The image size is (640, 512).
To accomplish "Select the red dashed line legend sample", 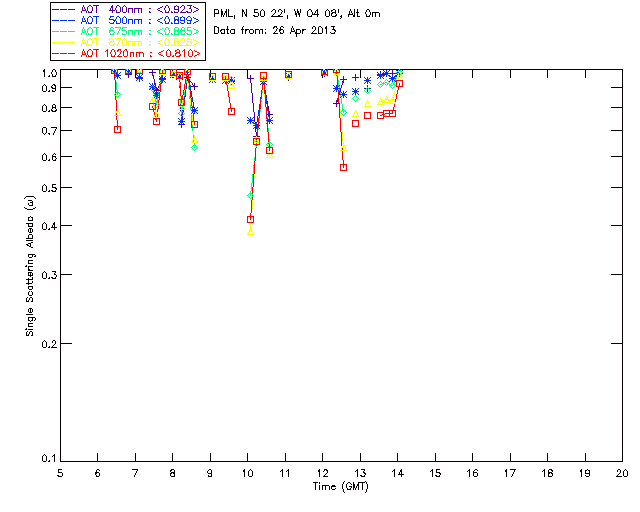I will (x=64, y=53).
